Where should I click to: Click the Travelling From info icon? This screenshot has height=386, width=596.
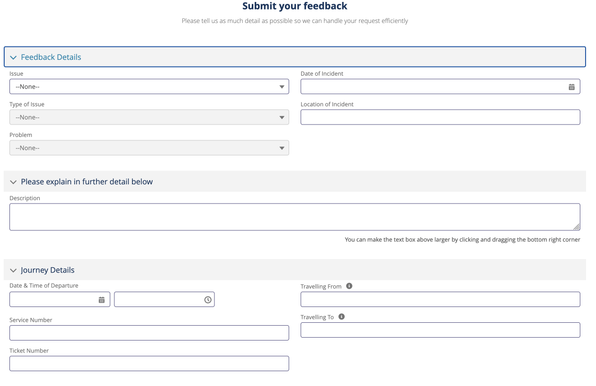[x=349, y=286]
